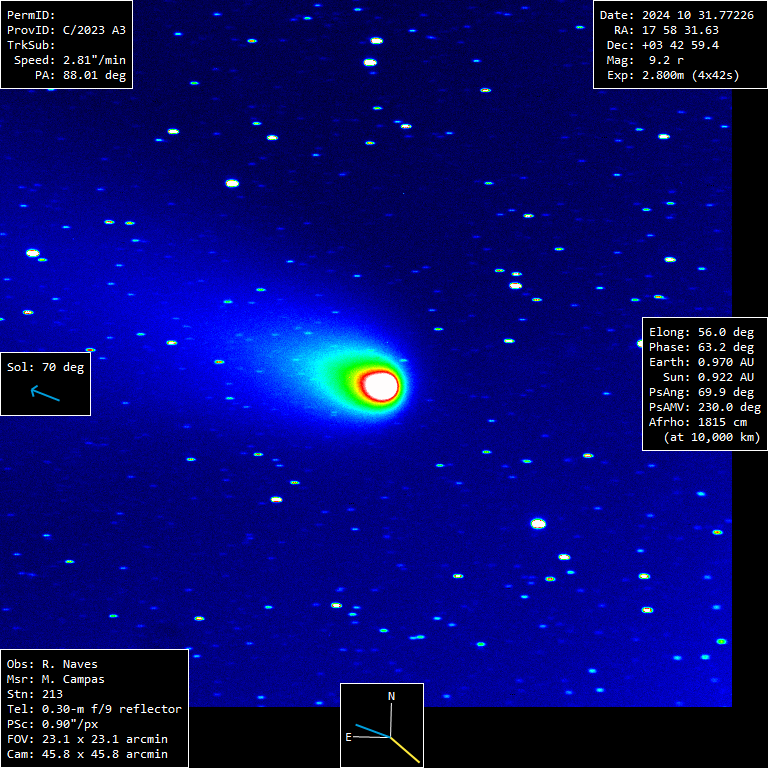Click the Exp: 2.800m (4x42s) line
This screenshot has height=768, width=768.
[x=673, y=75]
